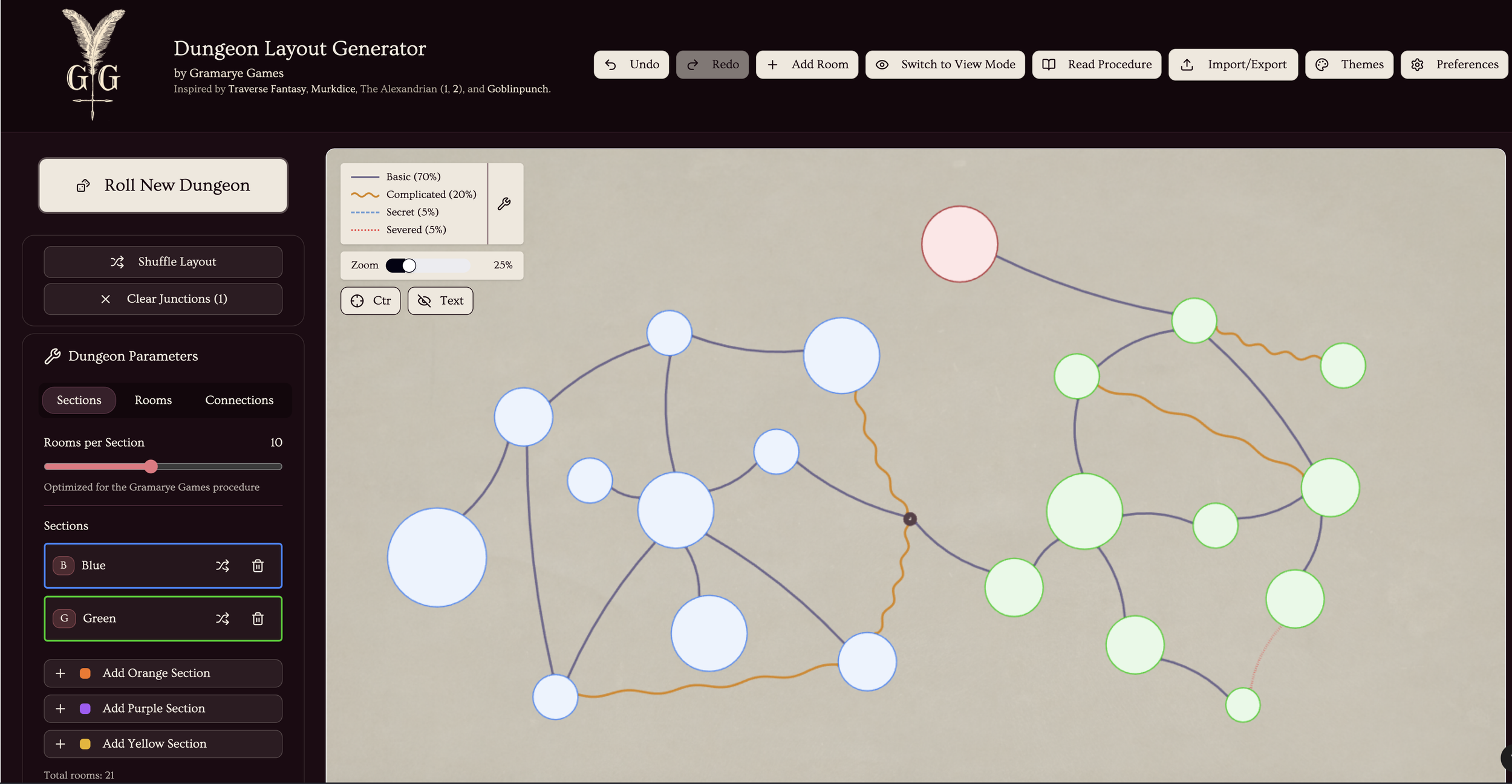Open the Themes picker
This screenshot has width=1512, height=784.
(1350, 64)
